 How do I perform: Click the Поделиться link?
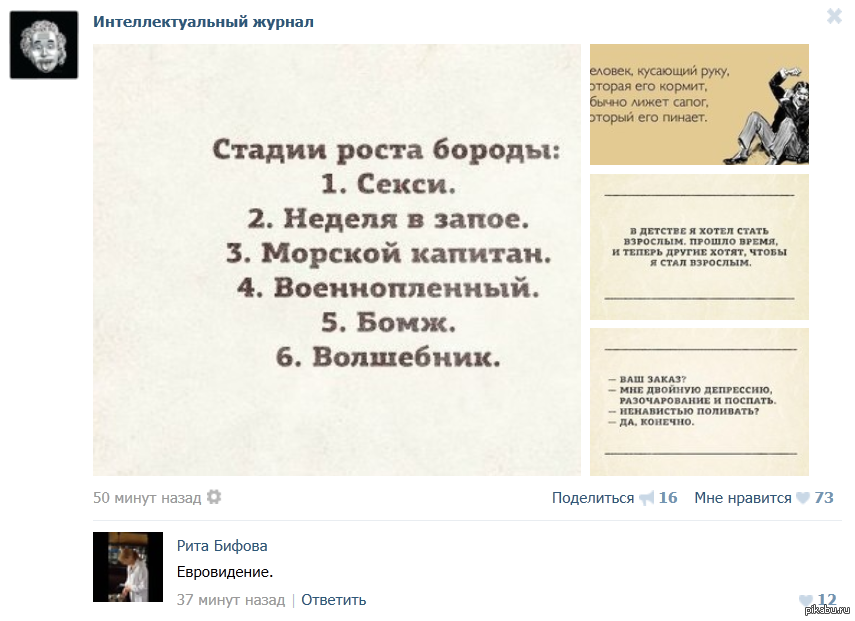point(593,498)
